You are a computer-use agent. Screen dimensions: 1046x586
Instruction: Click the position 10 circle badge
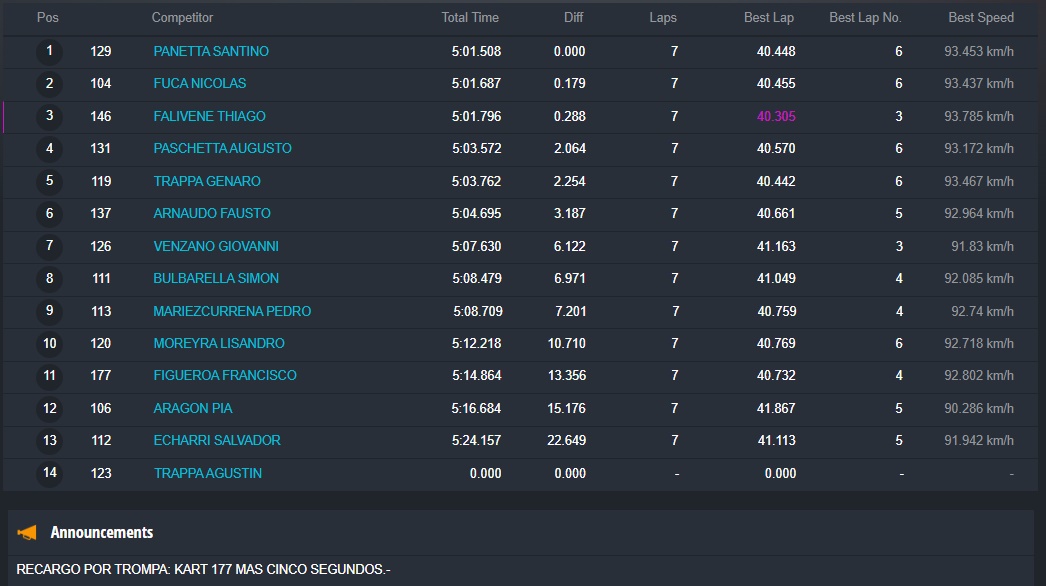click(49, 343)
